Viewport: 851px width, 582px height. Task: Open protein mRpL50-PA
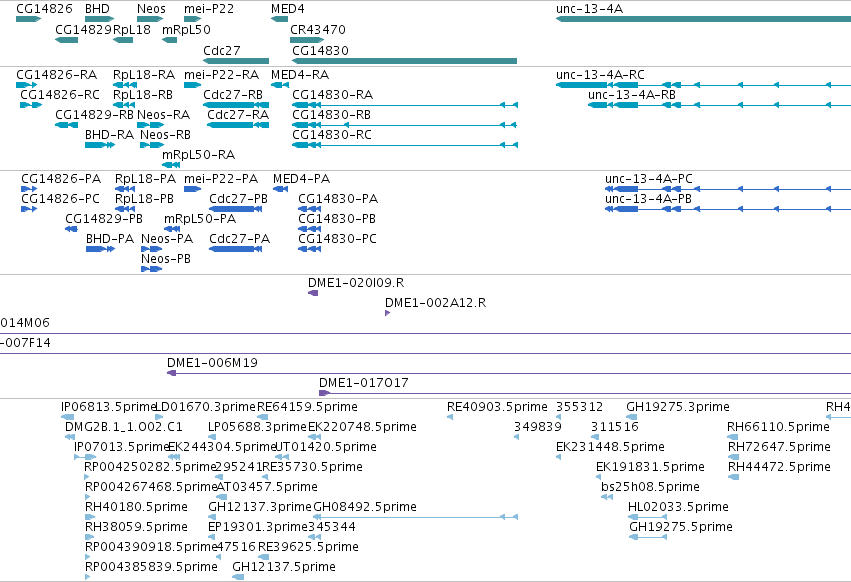(x=200, y=219)
